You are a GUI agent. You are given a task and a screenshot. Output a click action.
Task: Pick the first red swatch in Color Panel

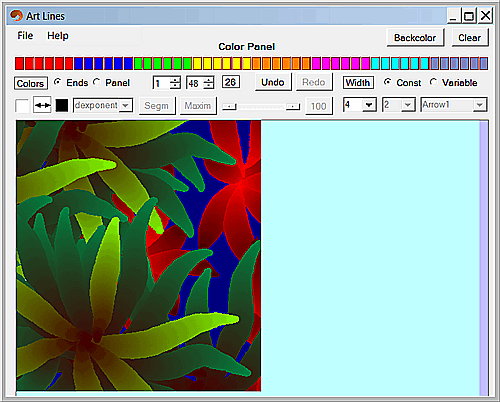(19, 63)
